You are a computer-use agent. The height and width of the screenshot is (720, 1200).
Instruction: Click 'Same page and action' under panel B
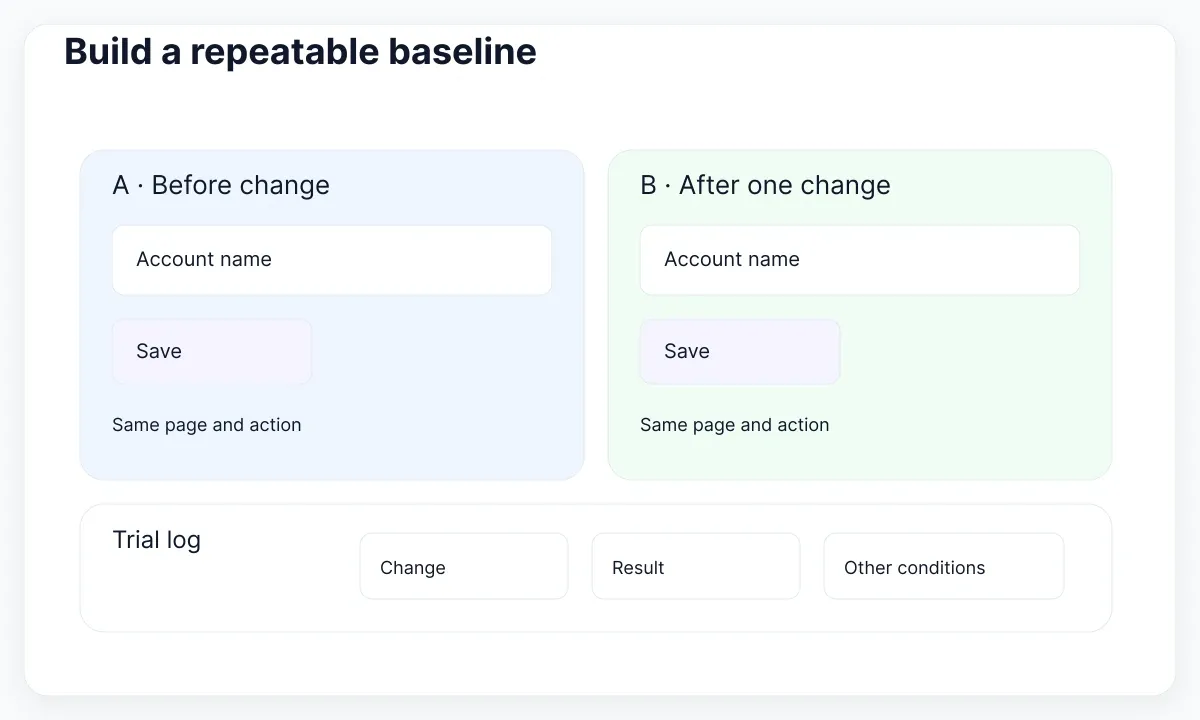click(x=735, y=425)
